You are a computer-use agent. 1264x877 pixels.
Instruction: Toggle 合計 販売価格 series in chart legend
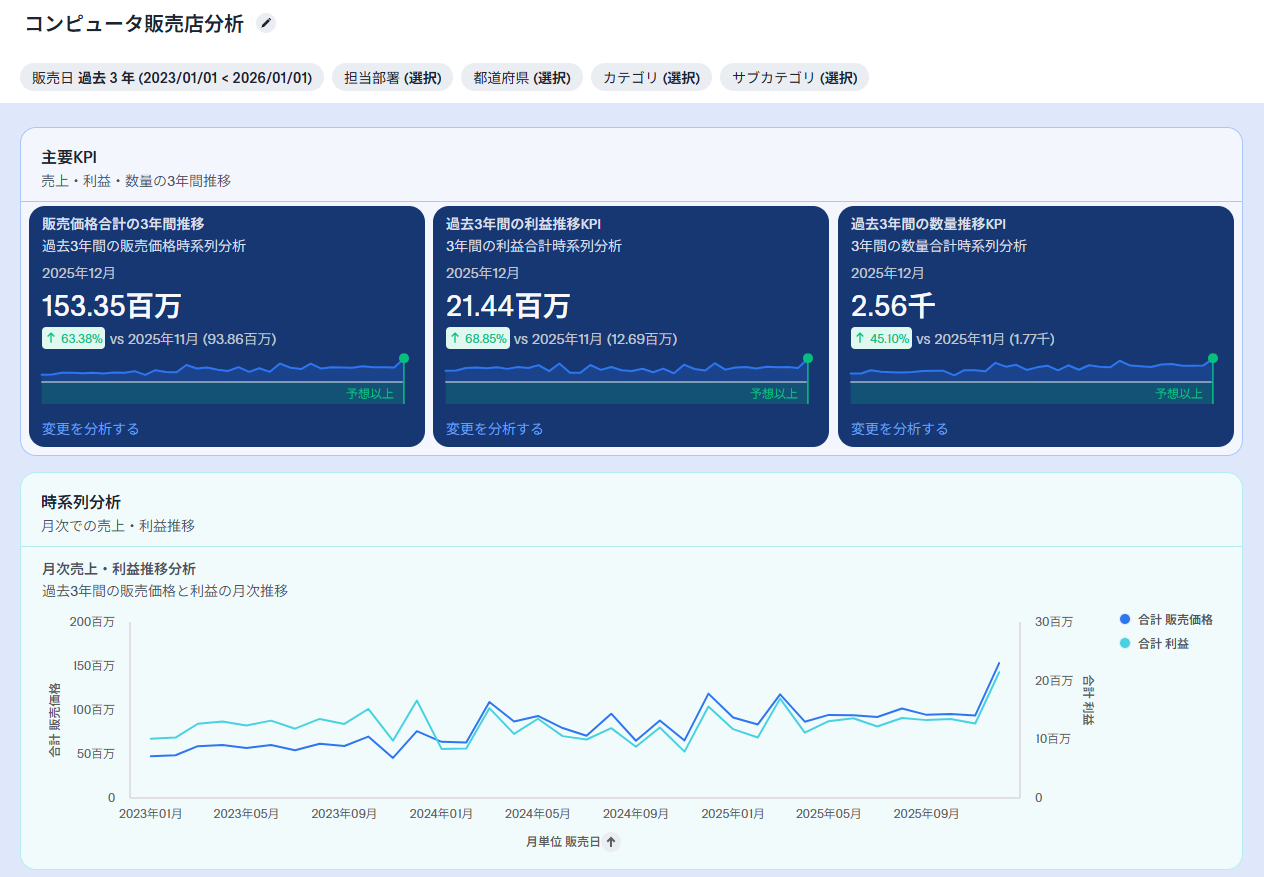[x=1175, y=620]
